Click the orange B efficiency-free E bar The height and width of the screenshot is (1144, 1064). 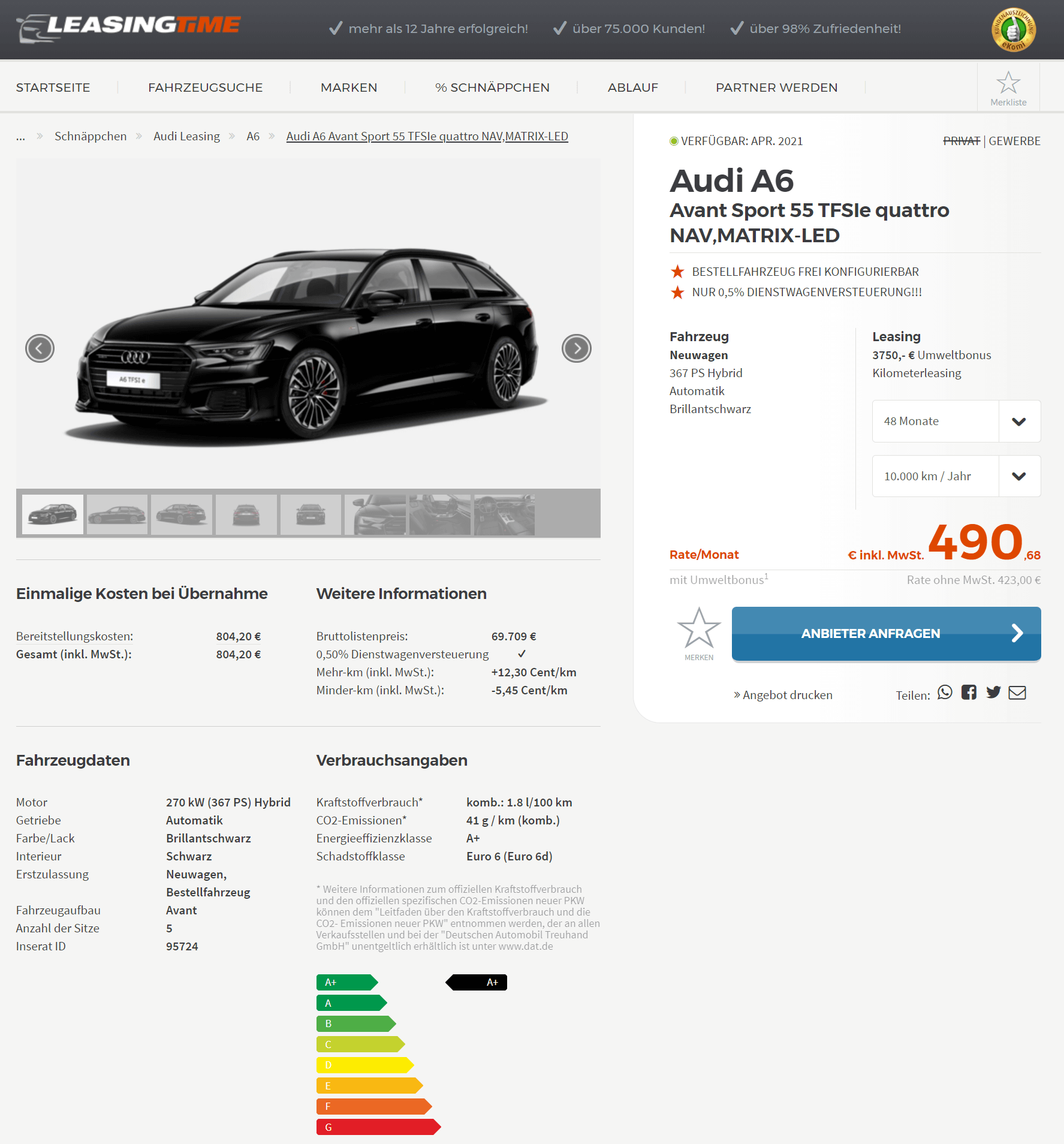point(370,1086)
